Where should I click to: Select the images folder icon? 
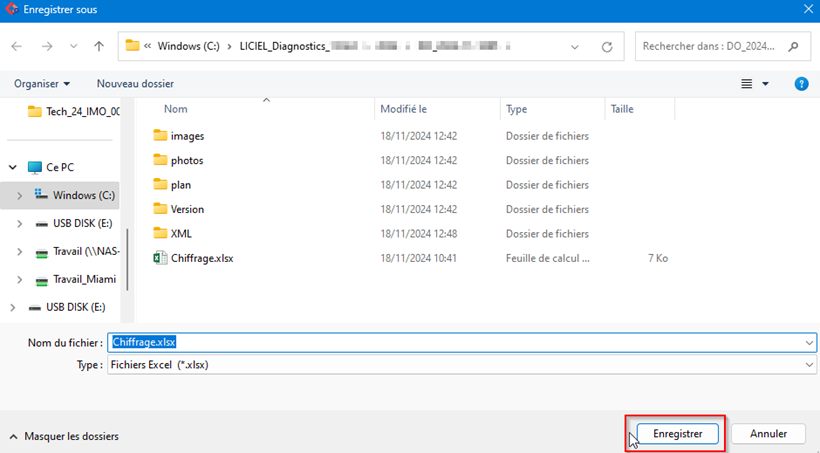[x=160, y=135]
